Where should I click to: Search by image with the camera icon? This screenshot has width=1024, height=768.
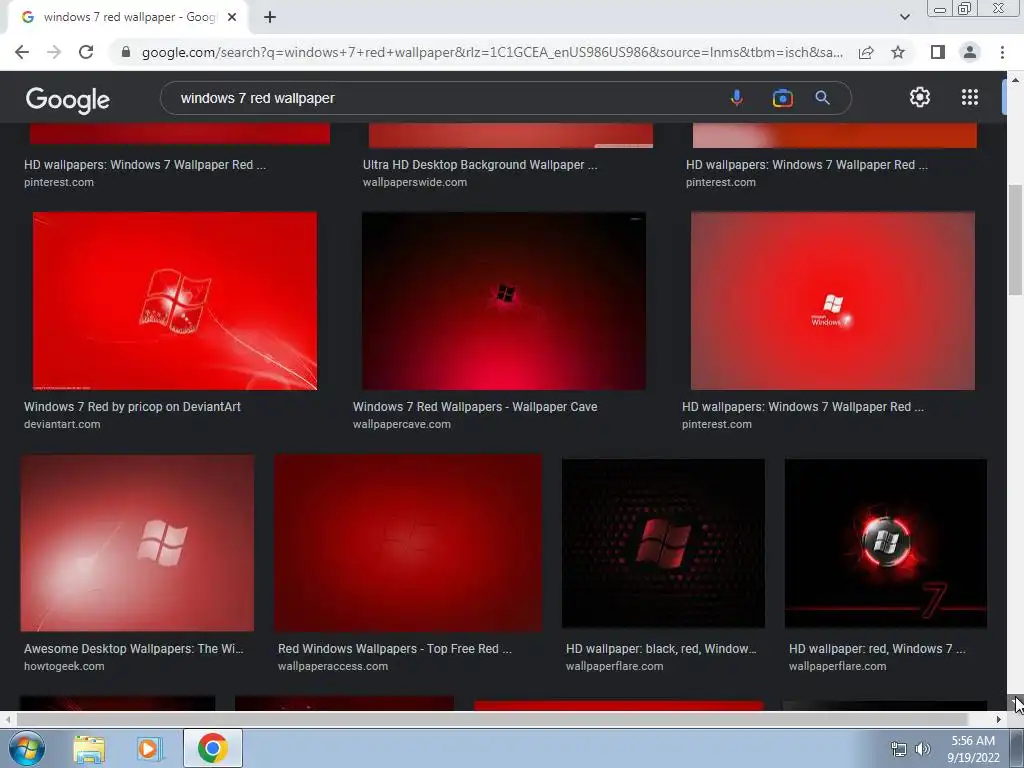[782, 98]
